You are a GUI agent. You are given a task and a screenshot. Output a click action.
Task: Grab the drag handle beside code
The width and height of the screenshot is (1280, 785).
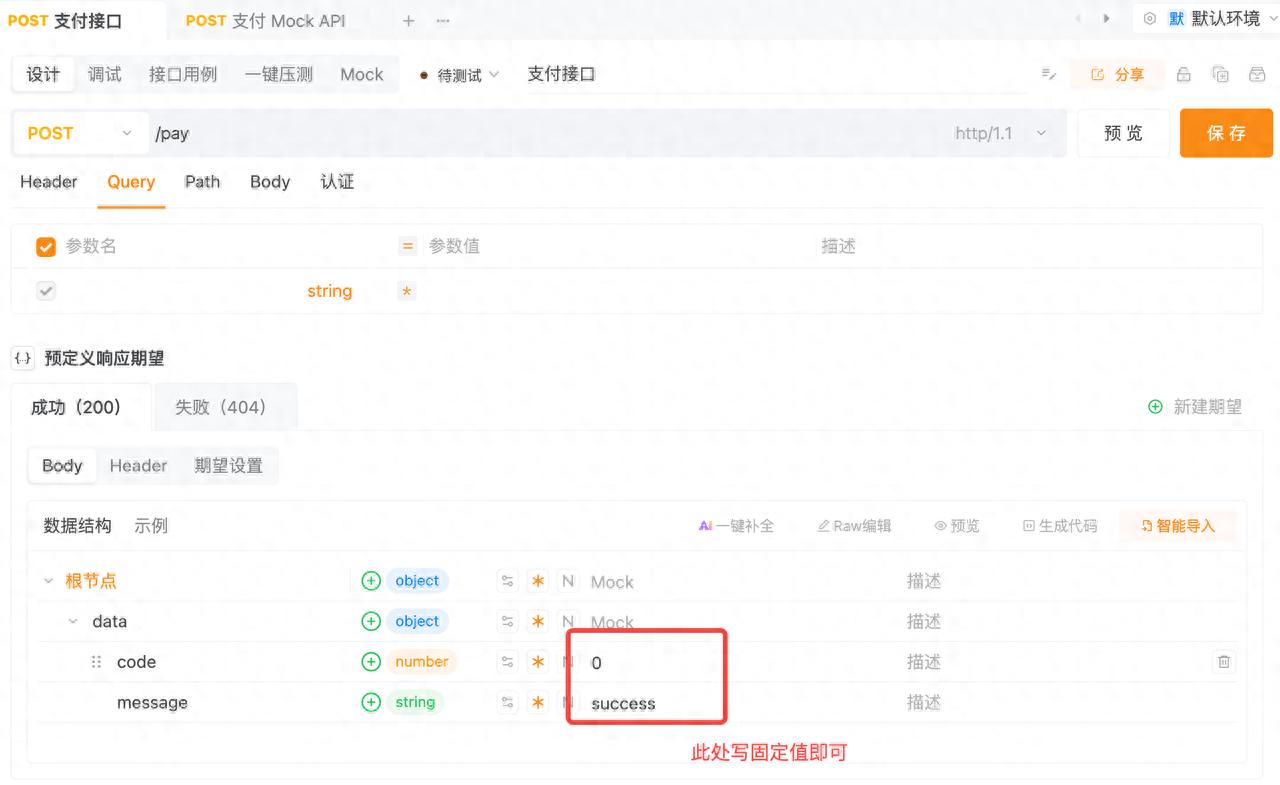click(97, 662)
